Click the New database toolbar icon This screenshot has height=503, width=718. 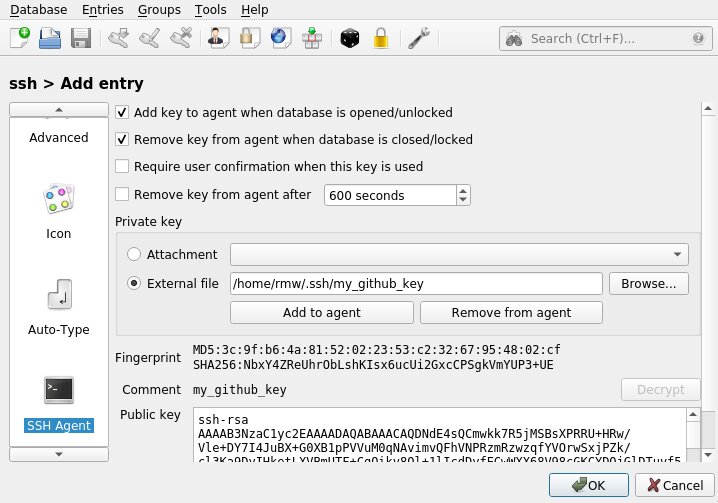tap(20, 38)
